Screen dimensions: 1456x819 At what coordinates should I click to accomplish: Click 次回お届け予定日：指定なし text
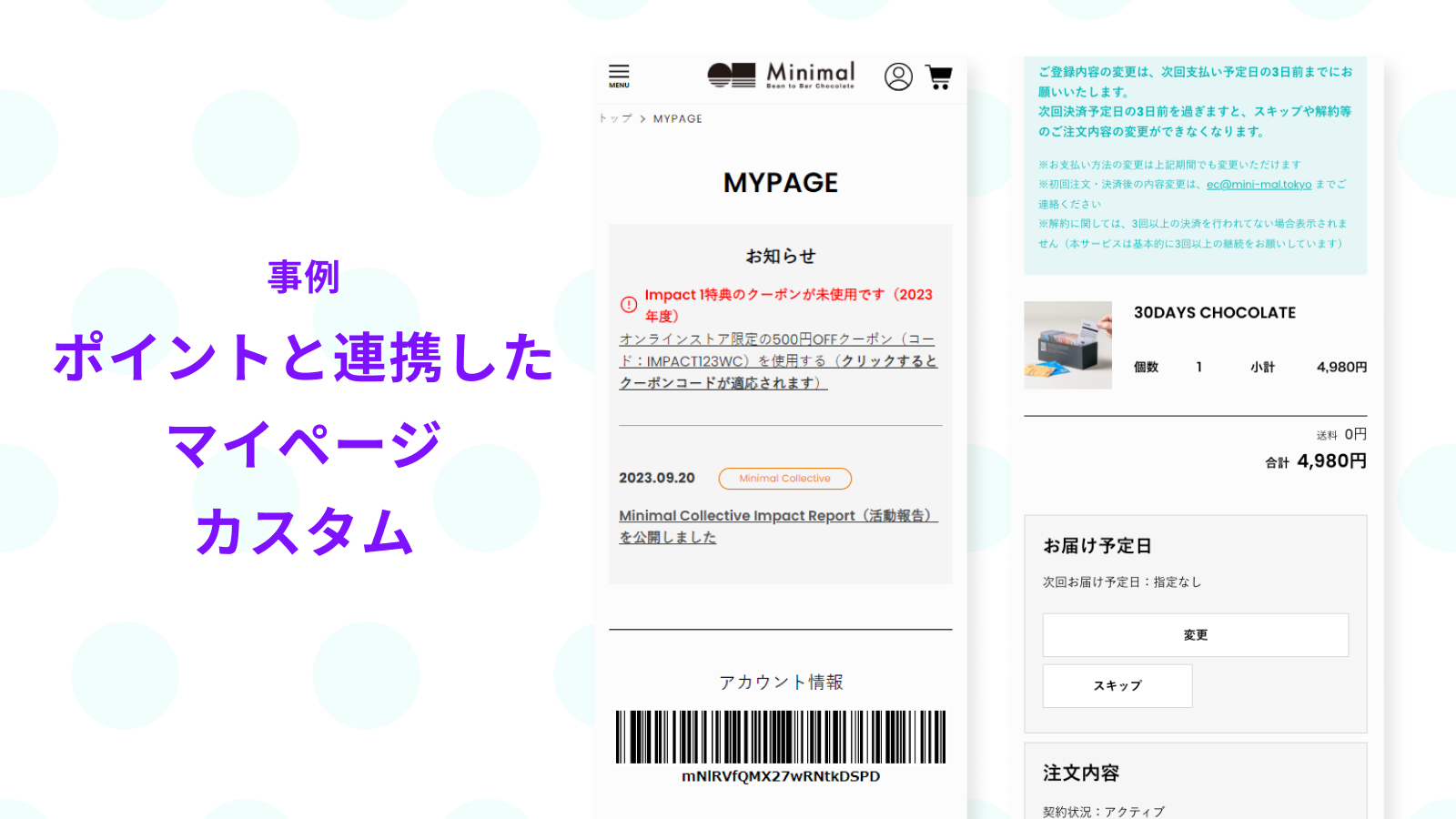pos(1122,582)
